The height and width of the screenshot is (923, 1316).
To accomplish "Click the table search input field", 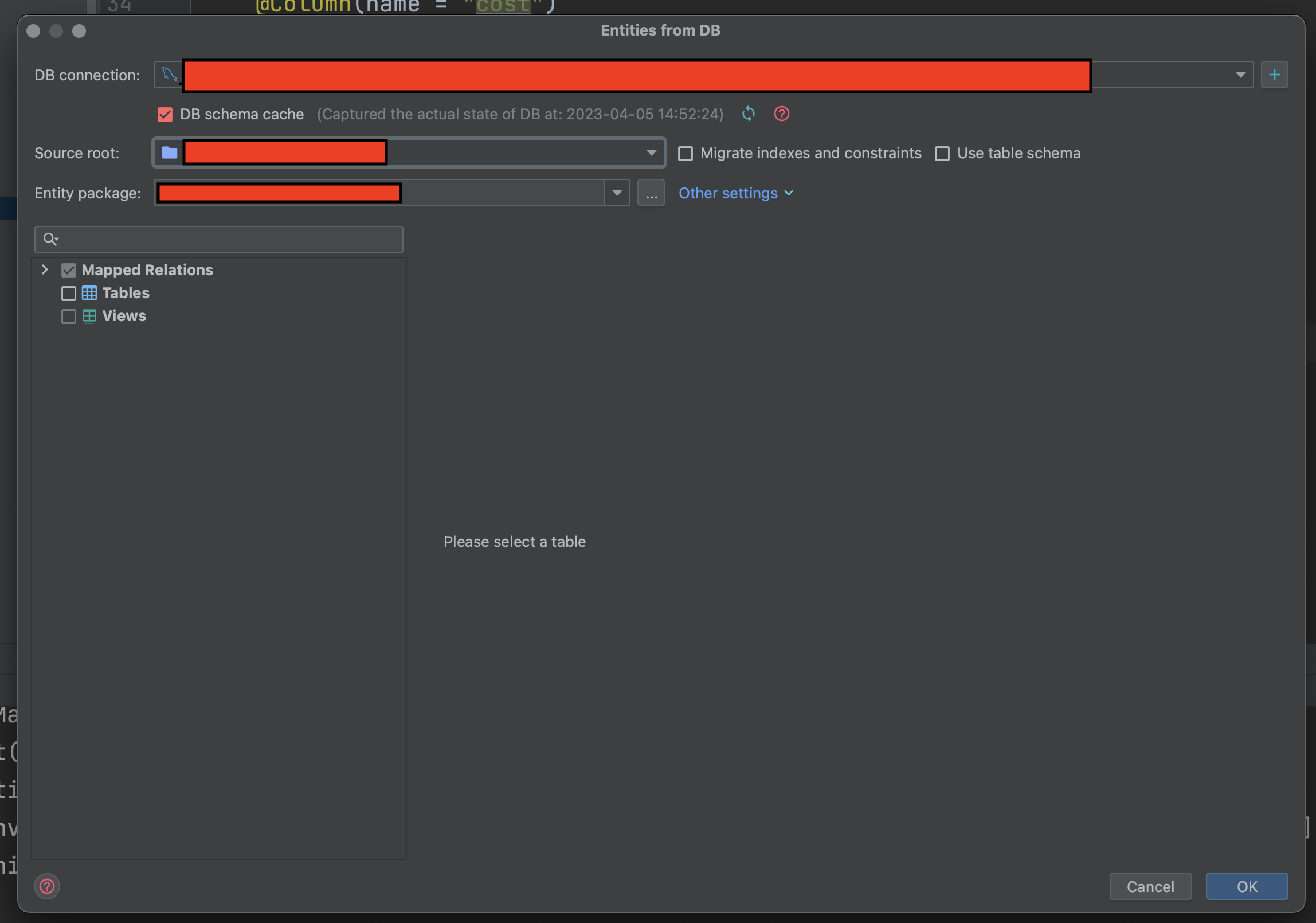I will point(229,240).
